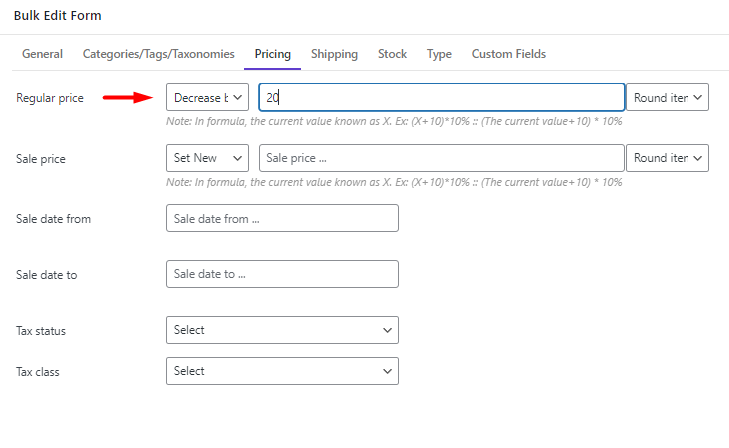This screenshot has width=729, height=448.
Task: Focus the Sale date from field
Action: [x=282, y=218]
